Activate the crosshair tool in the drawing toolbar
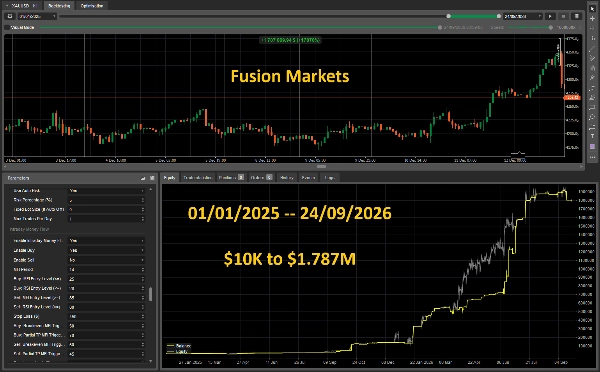 pyautogui.click(x=592, y=19)
